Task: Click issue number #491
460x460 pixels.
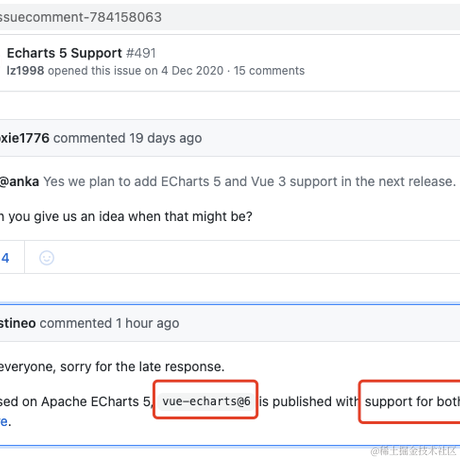Action: click(x=141, y=53)
